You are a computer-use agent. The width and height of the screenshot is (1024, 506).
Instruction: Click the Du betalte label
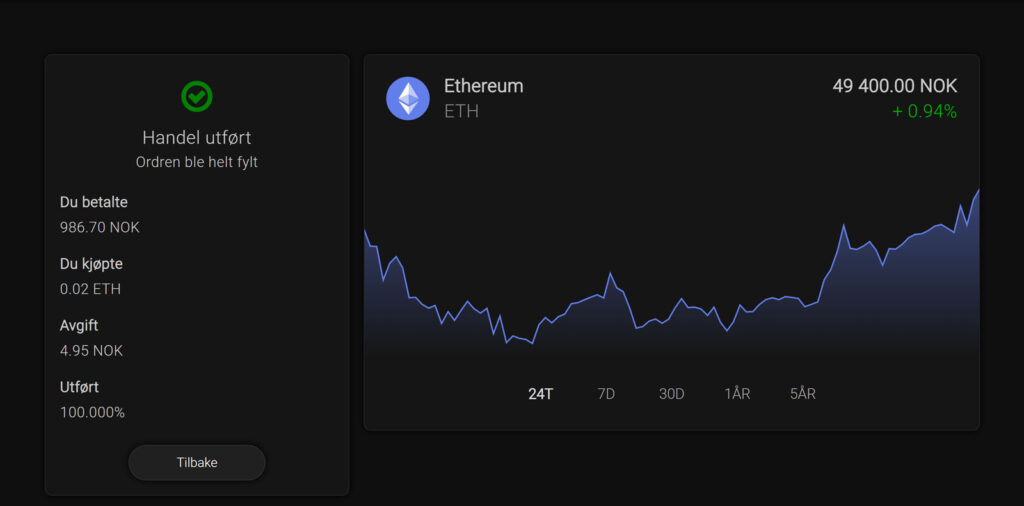[x=94, y=202]
